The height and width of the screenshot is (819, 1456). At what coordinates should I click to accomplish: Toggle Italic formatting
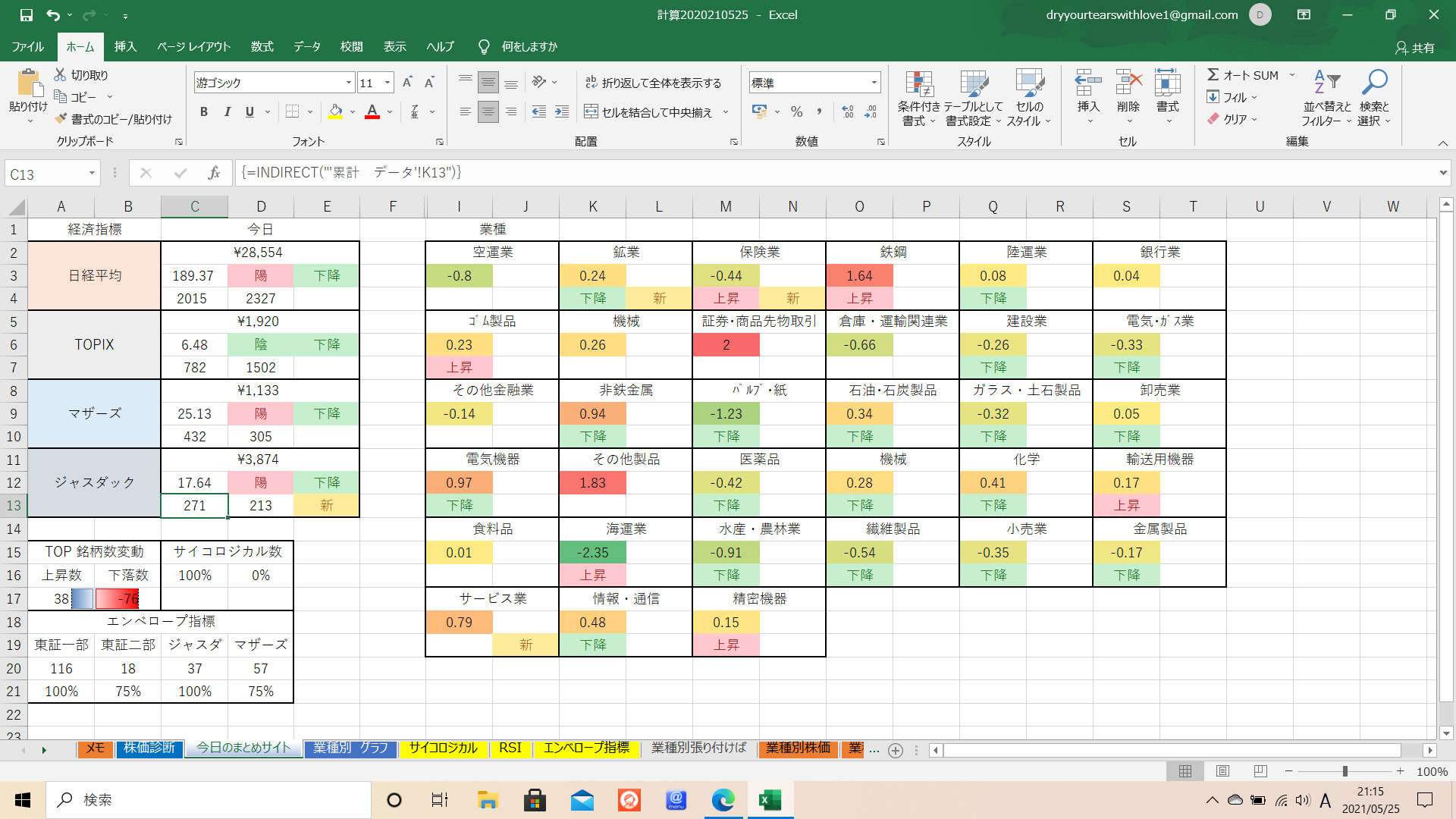point(227,111)
